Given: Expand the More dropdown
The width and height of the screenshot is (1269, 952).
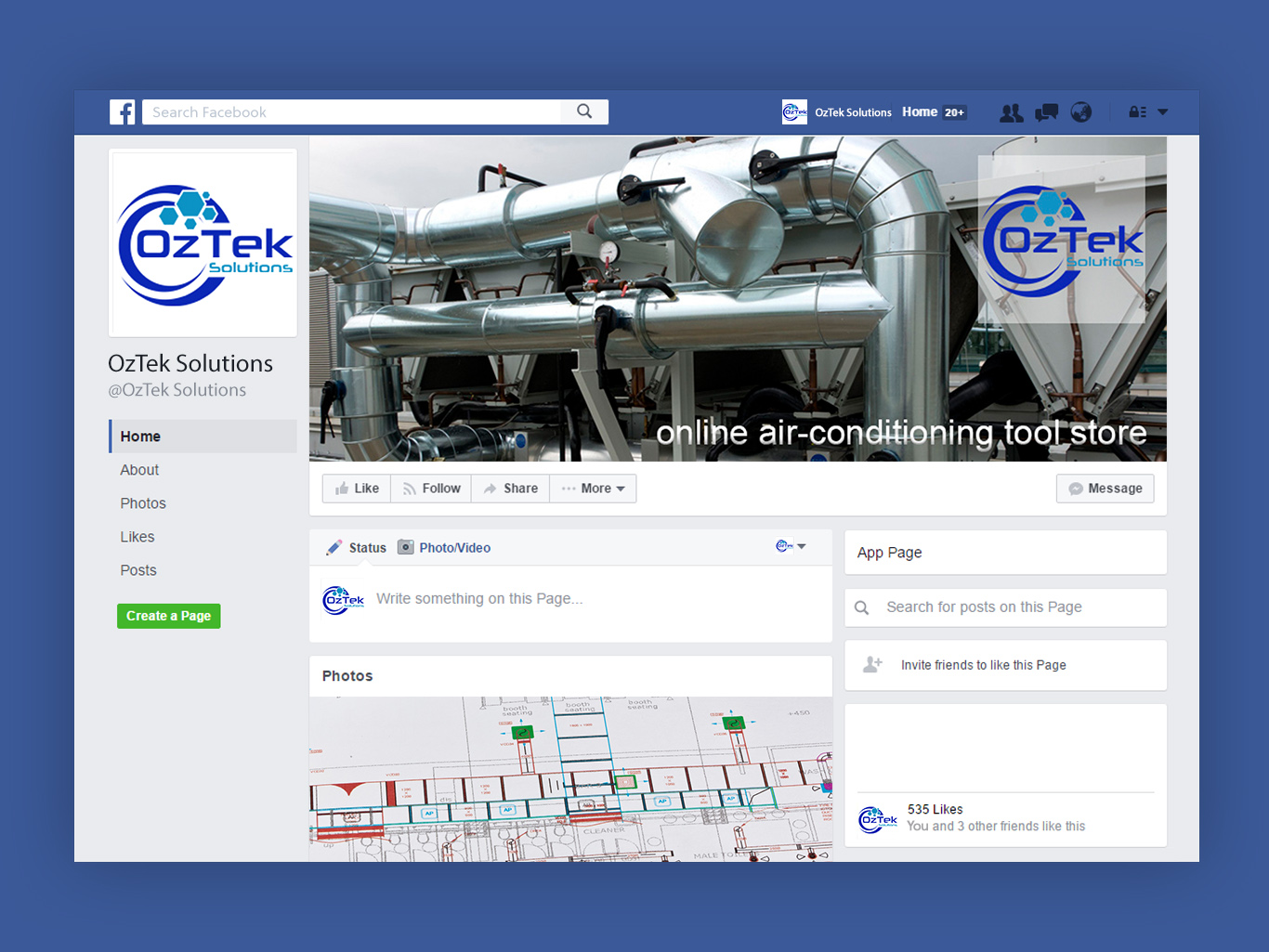Looking at the screenshot, I should [593, 489].
